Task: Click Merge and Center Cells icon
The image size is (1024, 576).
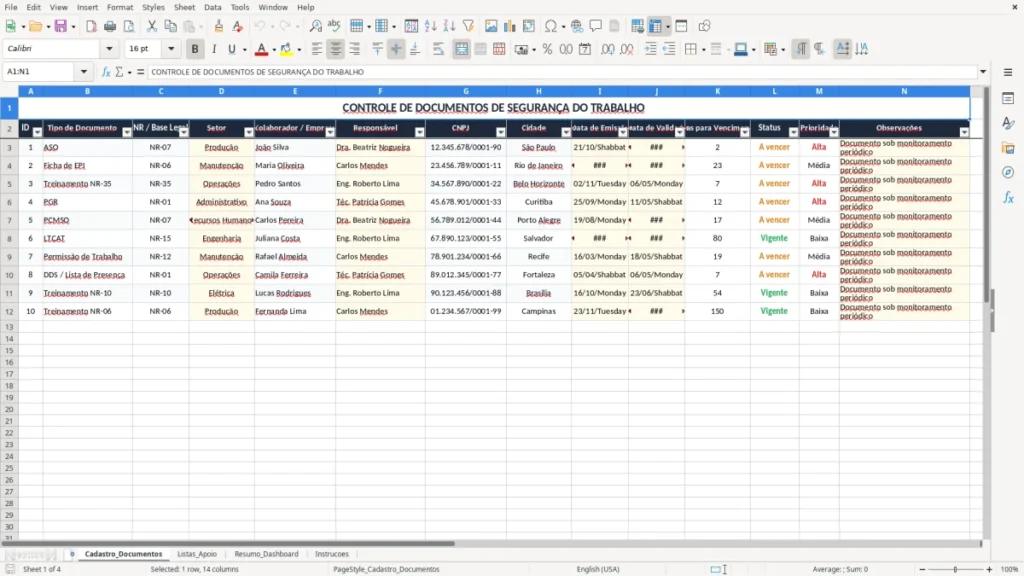Action: [x=462, y=49]
